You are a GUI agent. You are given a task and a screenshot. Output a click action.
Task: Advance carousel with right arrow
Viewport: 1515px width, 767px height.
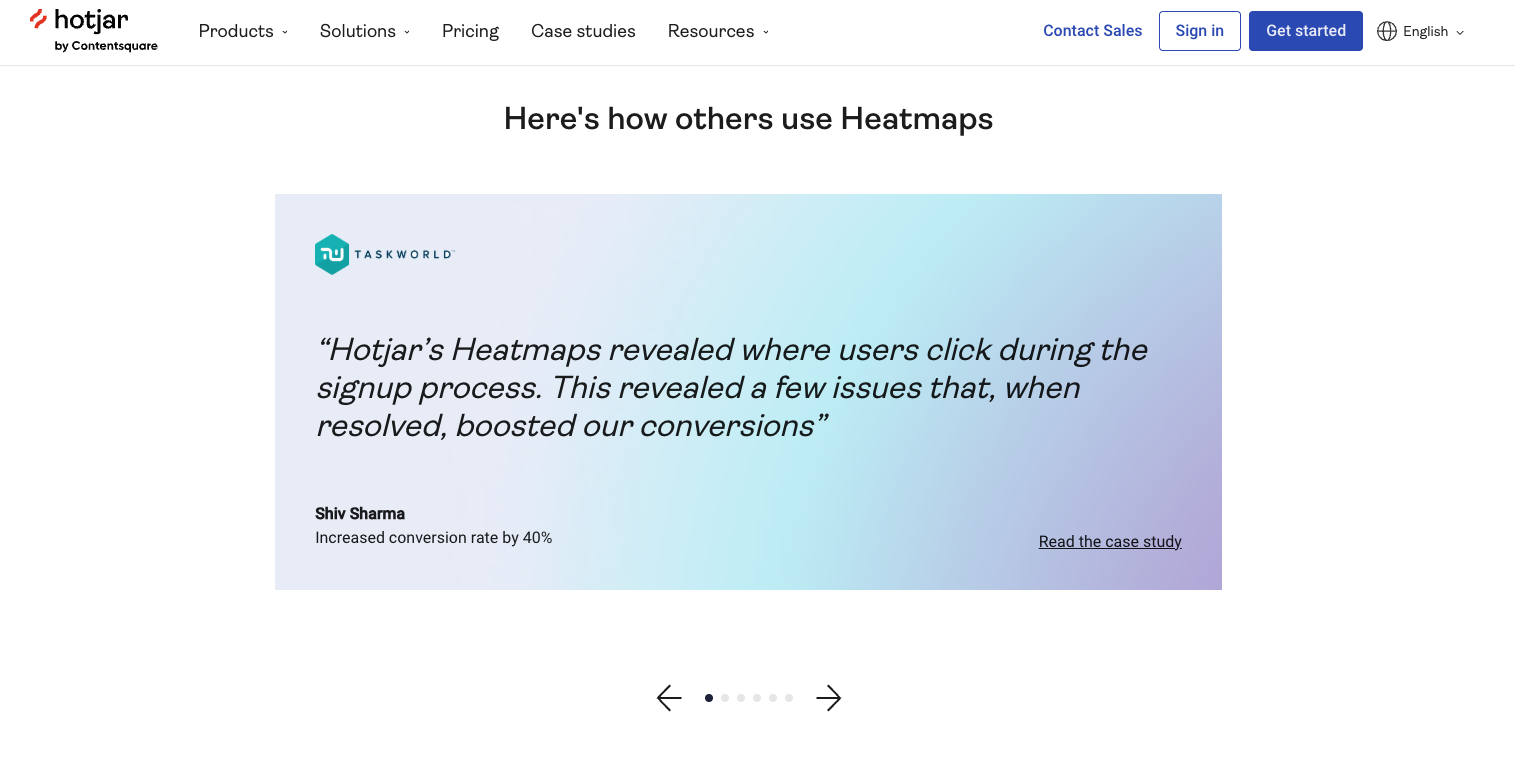(828, 698)
